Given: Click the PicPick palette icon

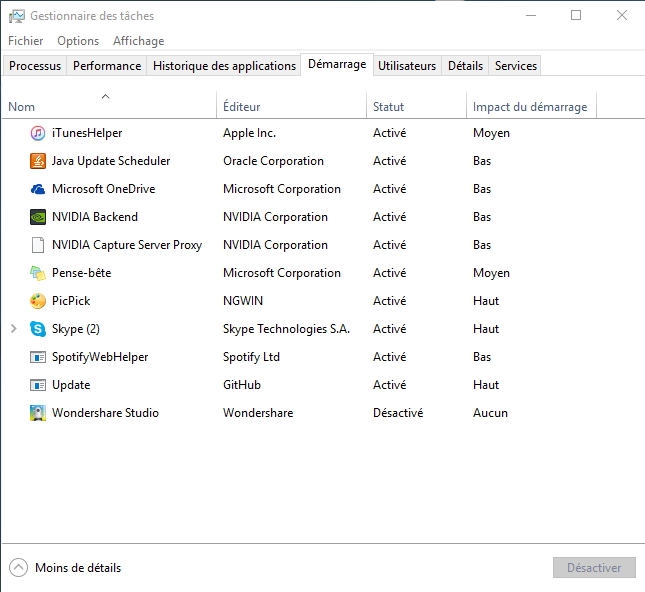Looking at the screenshot, I should (38, 301).
